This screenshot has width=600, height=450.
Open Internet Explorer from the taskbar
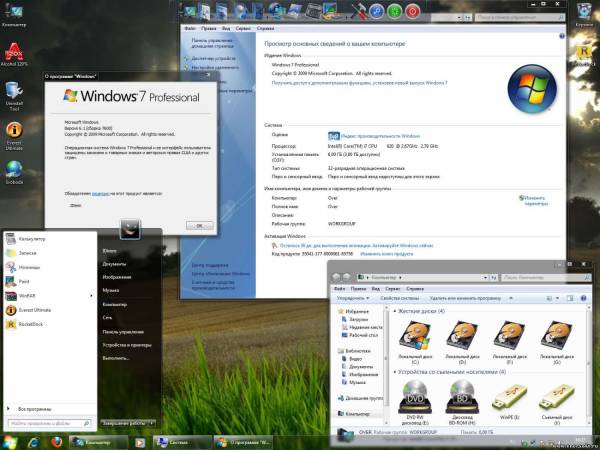pos(34,442)
